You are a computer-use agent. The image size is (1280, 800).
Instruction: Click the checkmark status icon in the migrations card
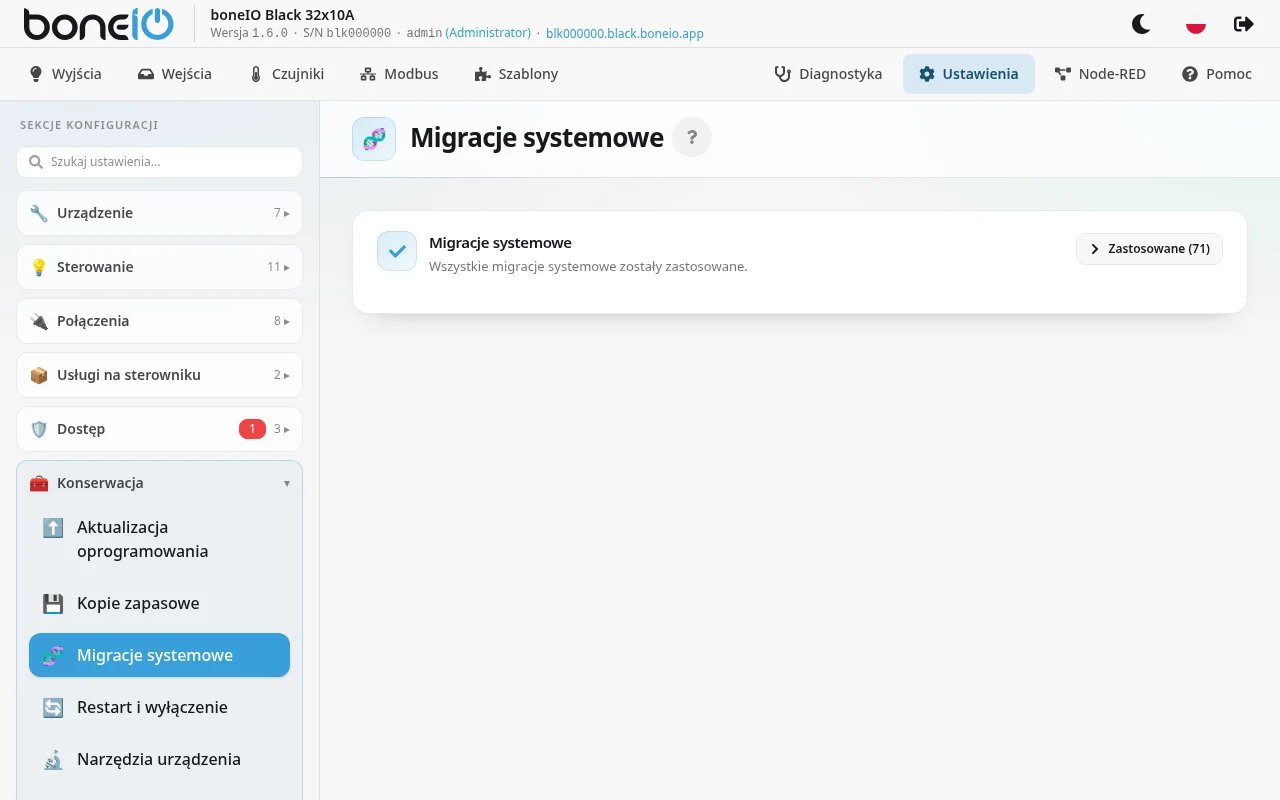[397, 251]
